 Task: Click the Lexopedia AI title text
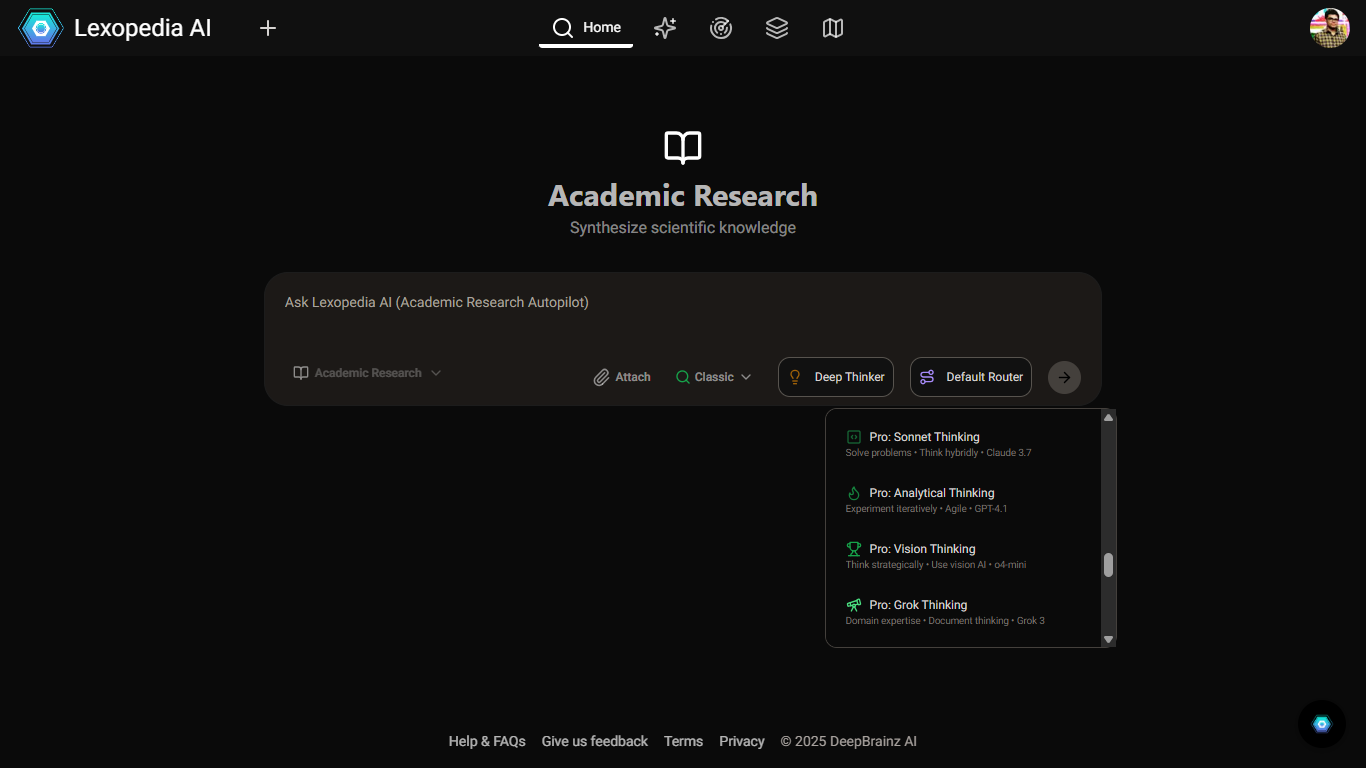(x=143, y=28)
